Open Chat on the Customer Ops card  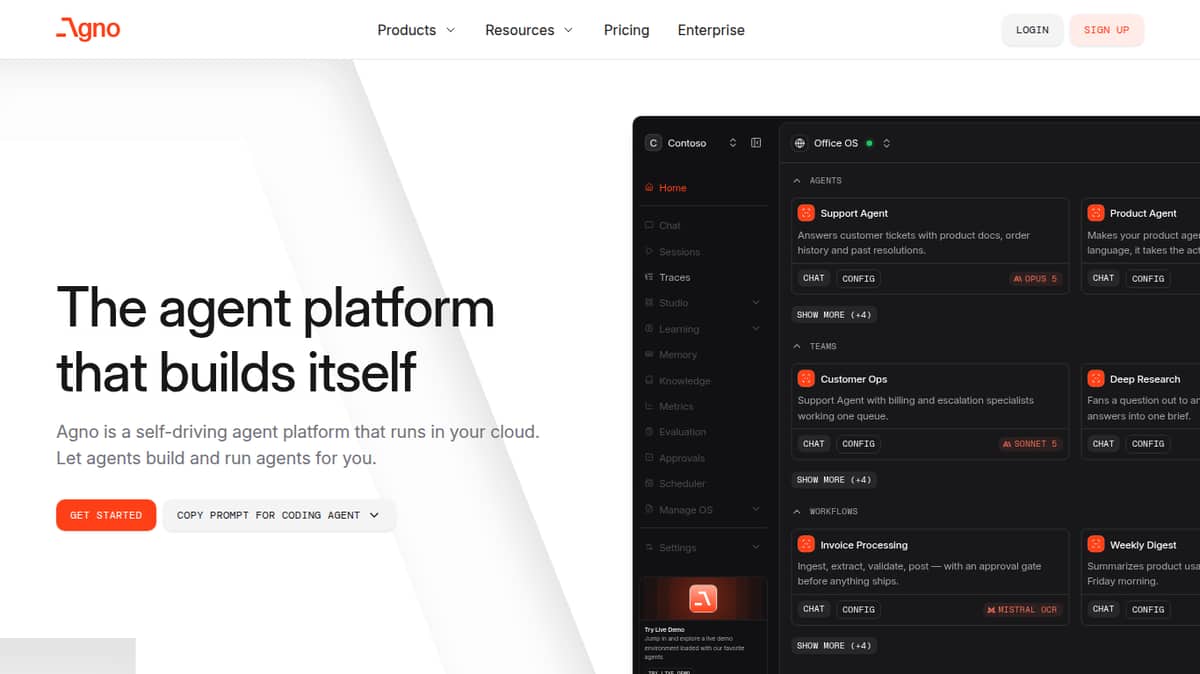(x=814, y=444)
